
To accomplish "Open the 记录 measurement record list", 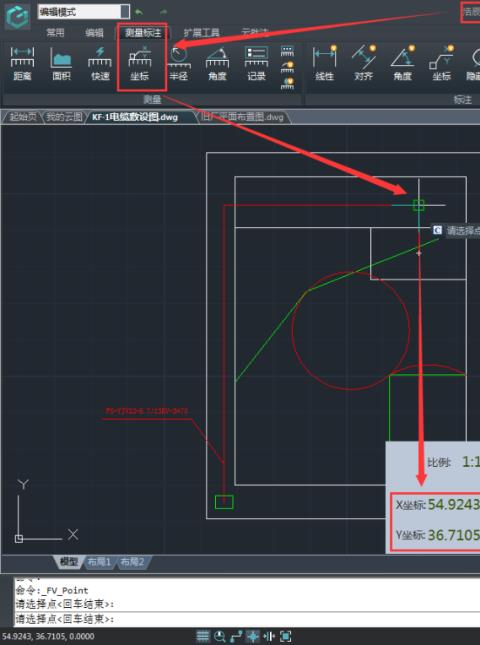I will (x=256, y=64).
